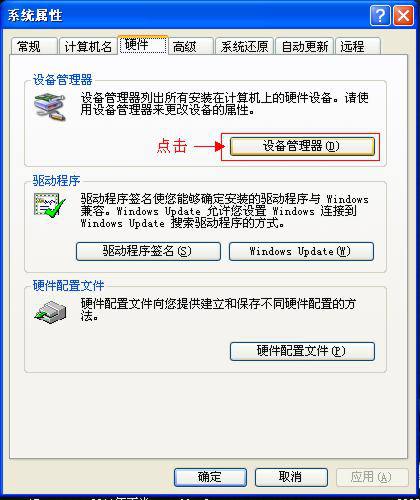Cancel the dialog with 取消
This screenshot has height=500, width=420.
point(291,477)
